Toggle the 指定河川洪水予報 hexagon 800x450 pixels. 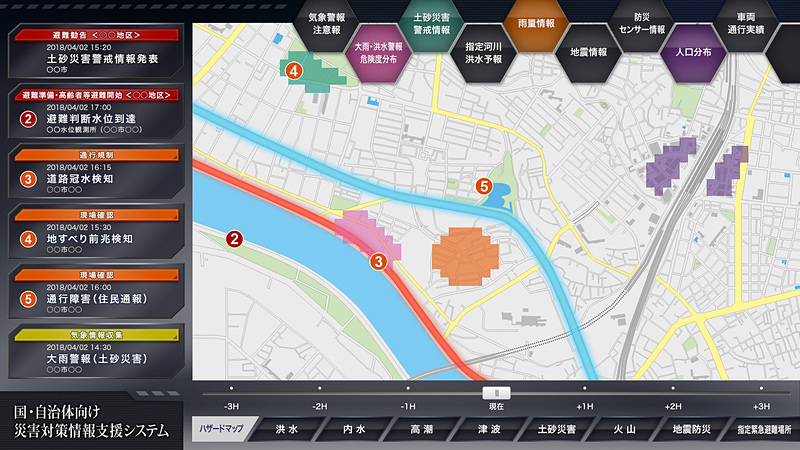(x=484, y=53)
